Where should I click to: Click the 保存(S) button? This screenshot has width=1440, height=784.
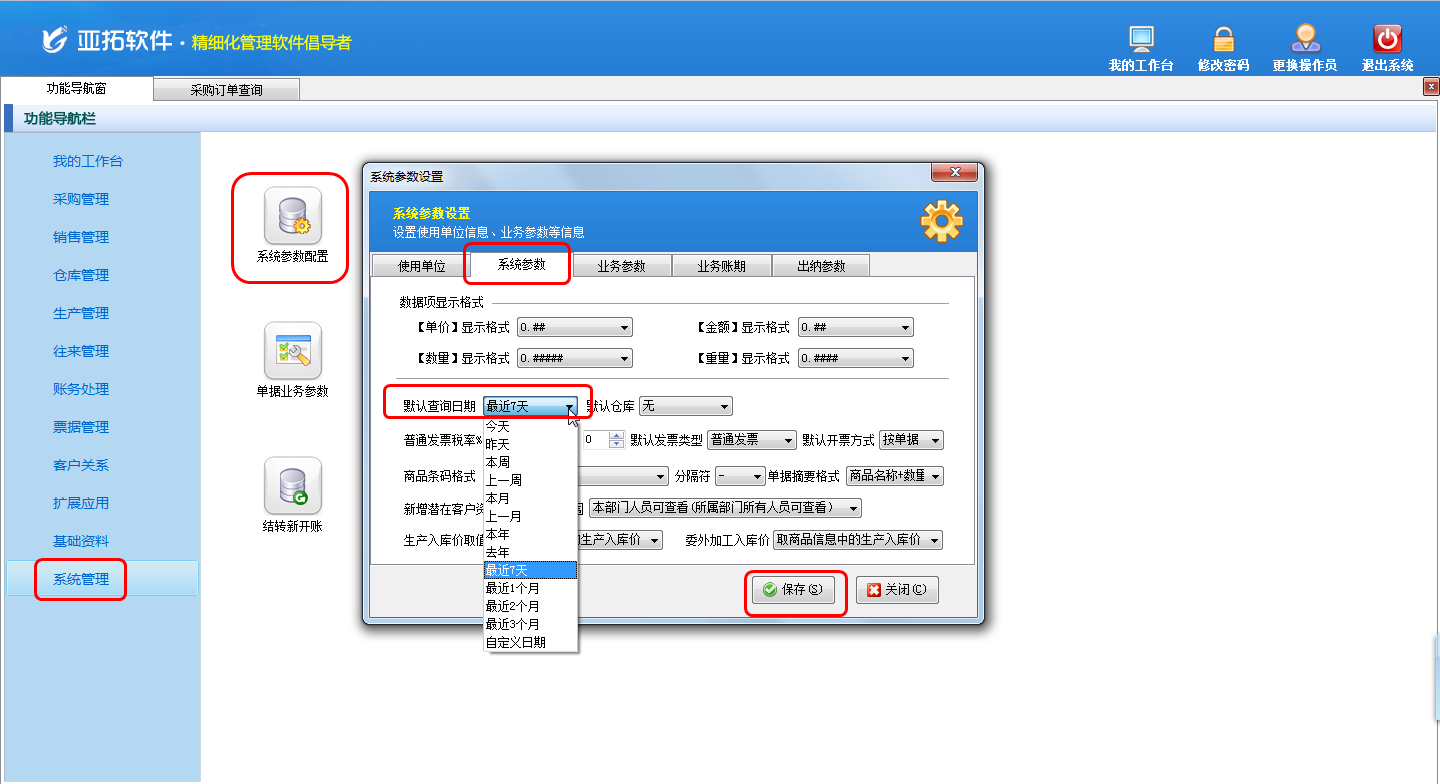point(791,590)
